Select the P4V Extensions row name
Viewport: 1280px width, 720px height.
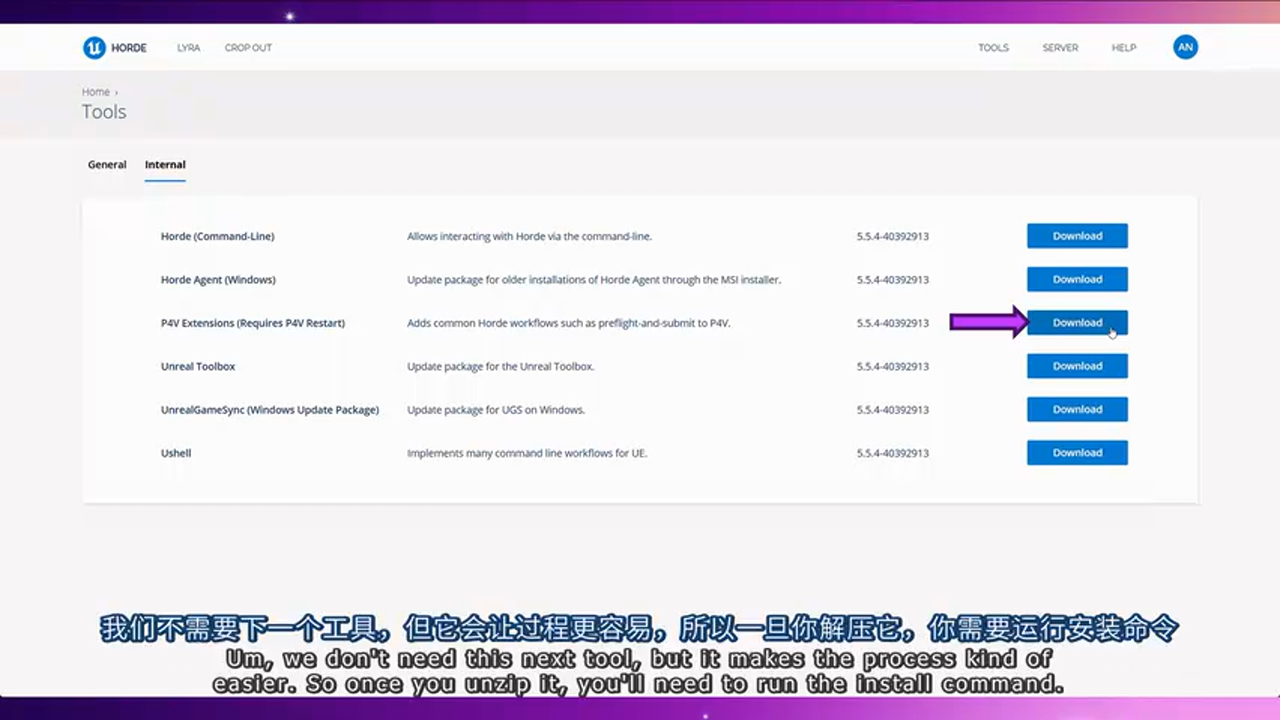pos(252,323)
